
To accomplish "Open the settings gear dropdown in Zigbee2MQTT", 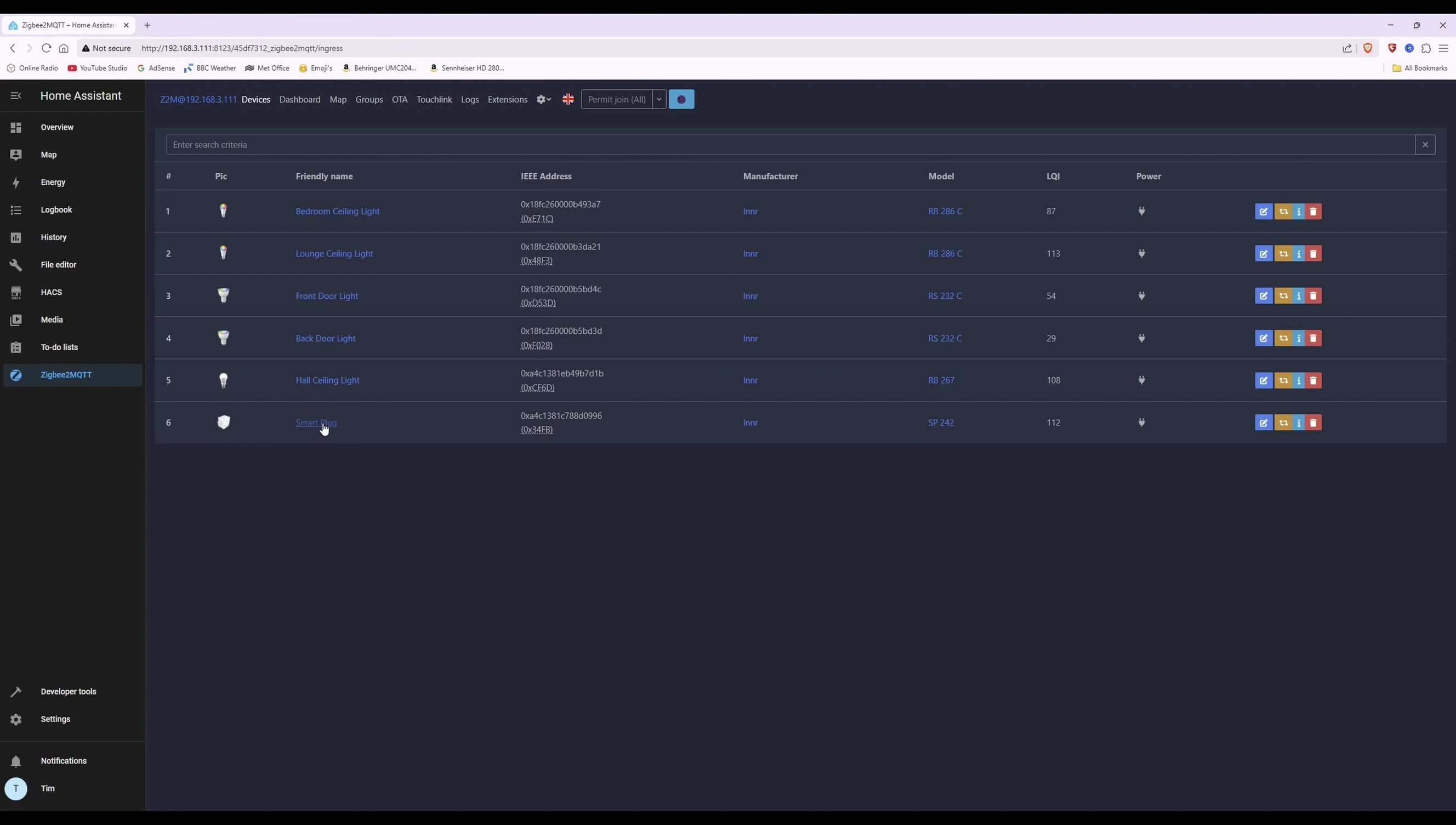I will 543,100.
